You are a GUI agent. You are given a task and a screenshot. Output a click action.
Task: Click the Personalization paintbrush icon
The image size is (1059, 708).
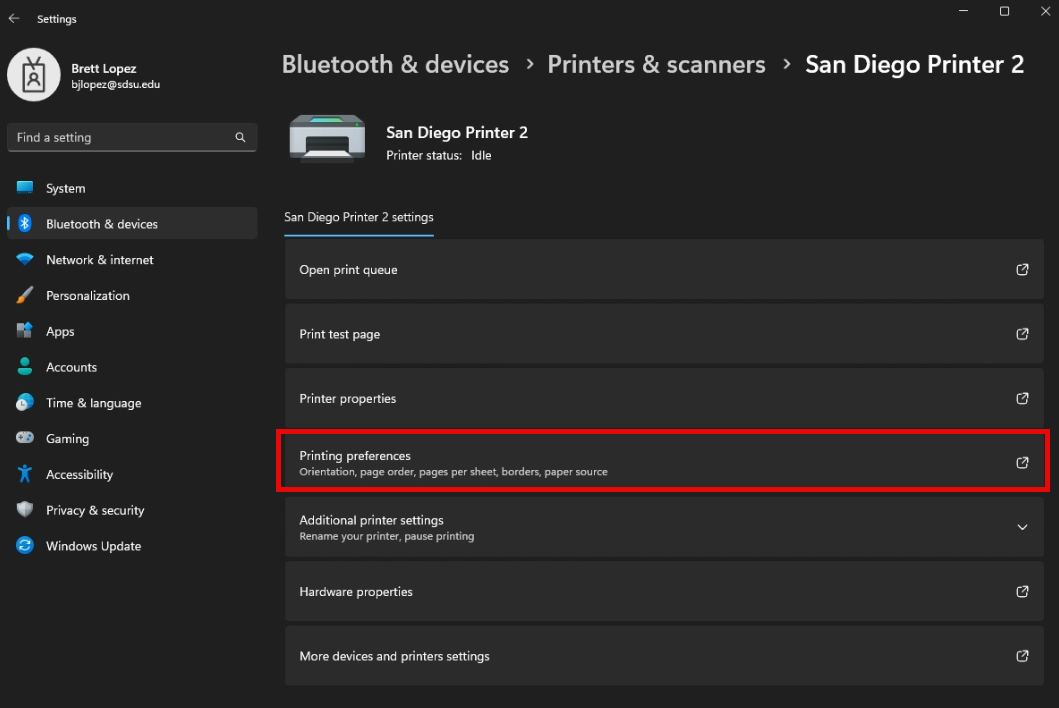tap(25, 296)
